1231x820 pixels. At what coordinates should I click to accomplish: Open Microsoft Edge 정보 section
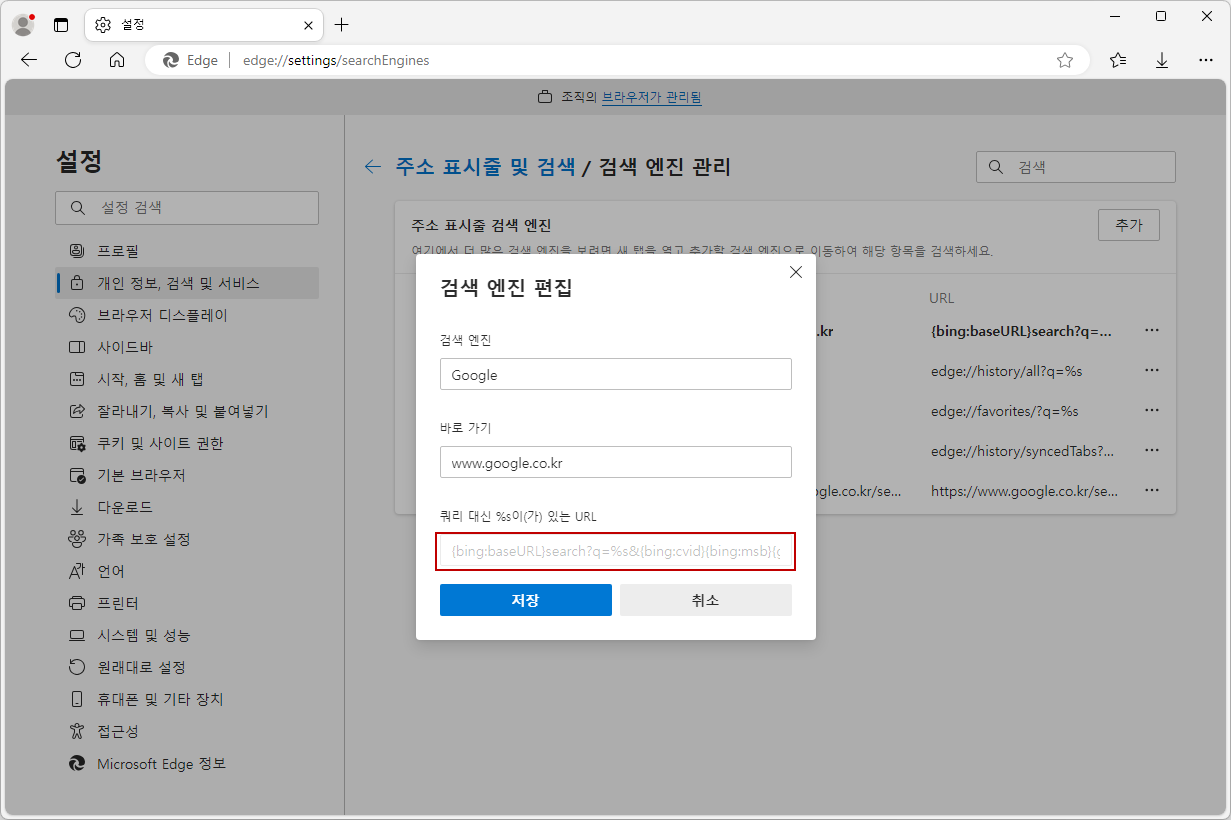coord(187,763)
